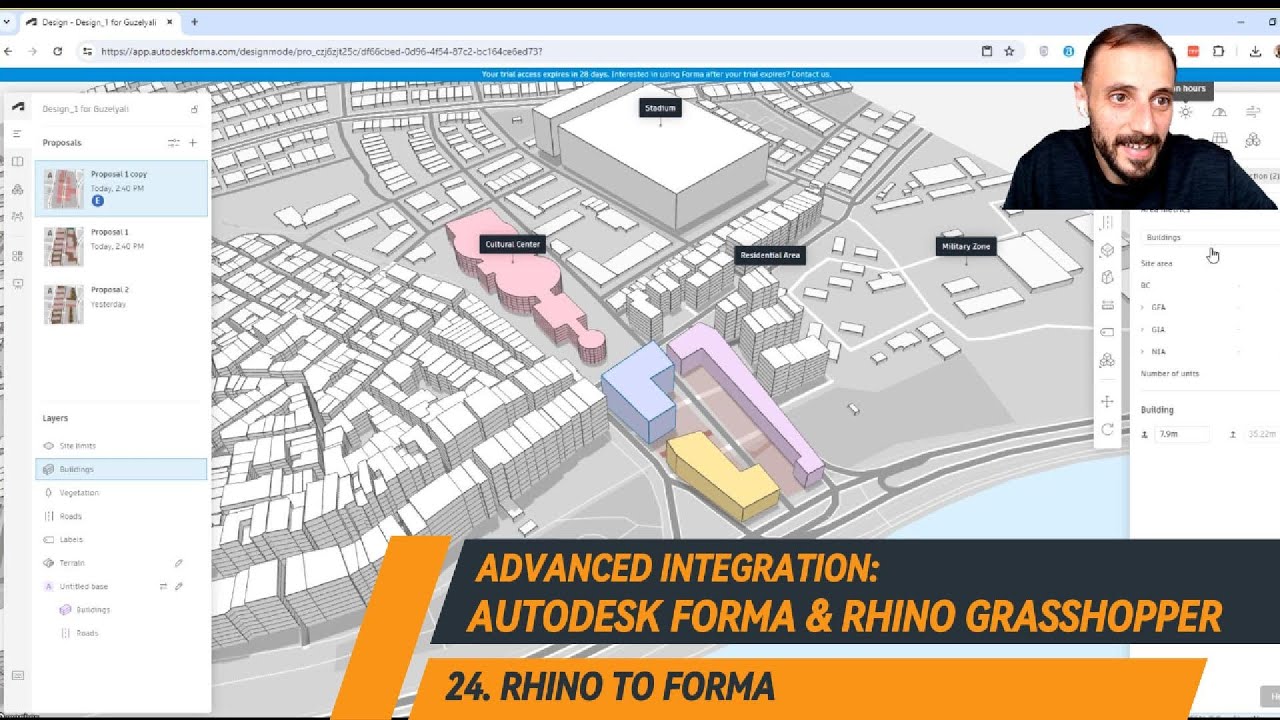The width and height of the screenshot is (1280, 720).
Task: Click the Stadium label in the map
Action: pyautogui.click(x=660, y=108)
